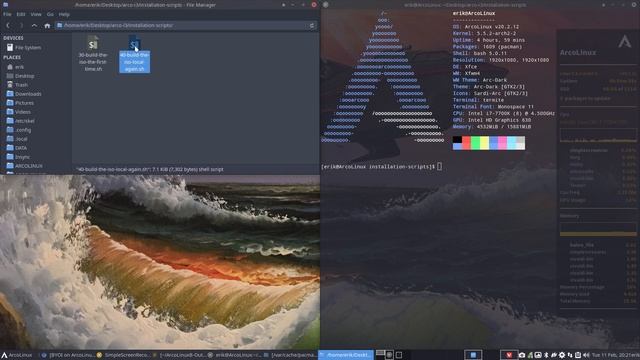The image size is (640, 360).
Task: Select the 40-build-the-iso-local-again.sh script icon
Action: 134,43
